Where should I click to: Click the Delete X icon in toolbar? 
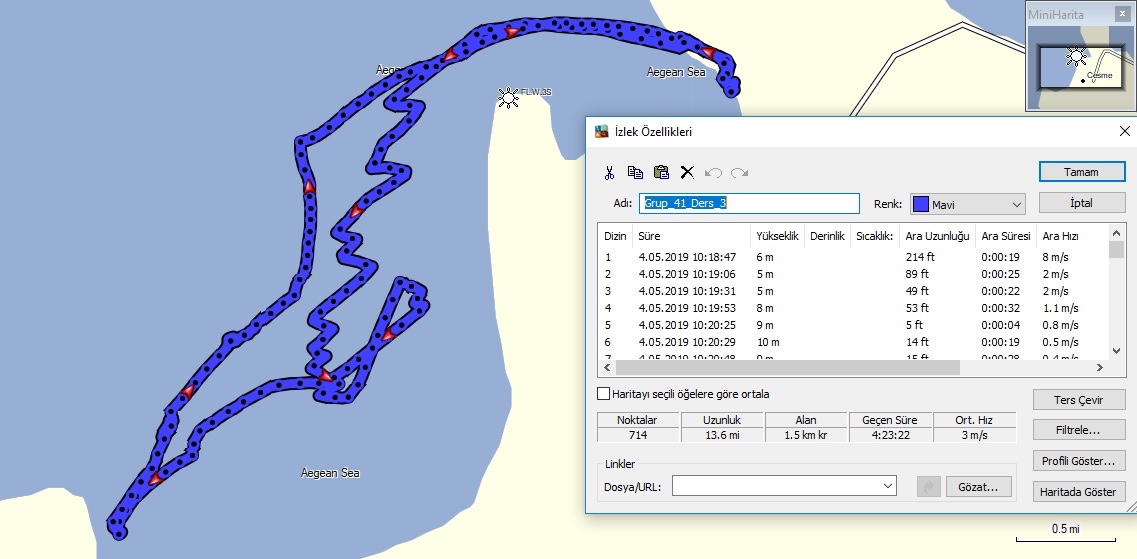pos(687,173)
